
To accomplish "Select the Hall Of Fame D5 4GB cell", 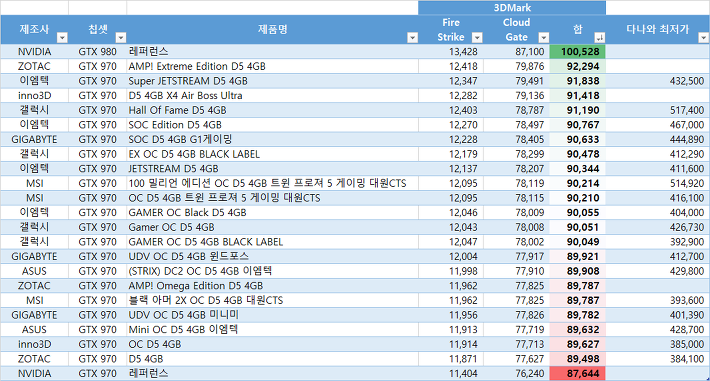I will [x=273, y=110].
